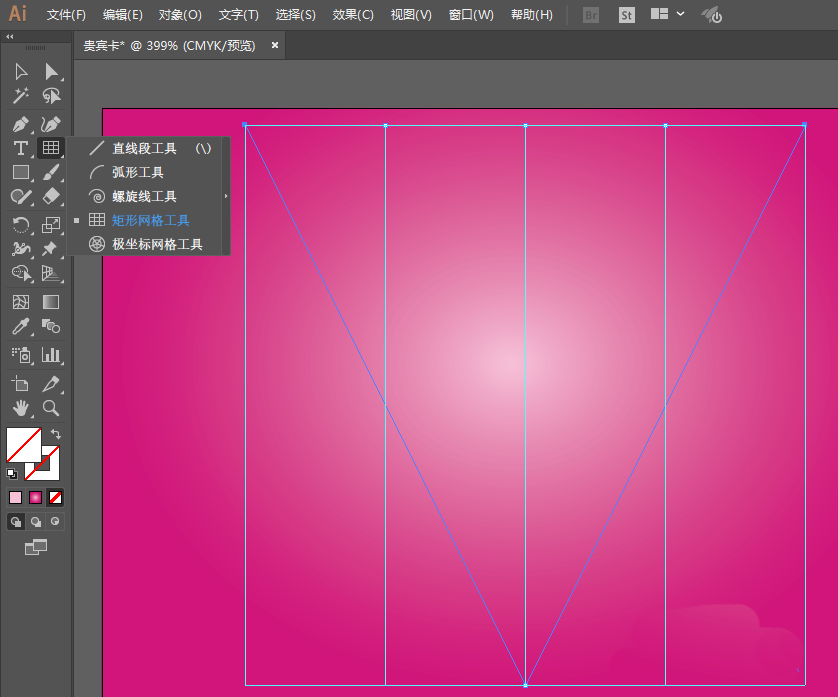838x697 pixels.
Task: Select the Selection tool arrow
Action: tap(21, 72)
